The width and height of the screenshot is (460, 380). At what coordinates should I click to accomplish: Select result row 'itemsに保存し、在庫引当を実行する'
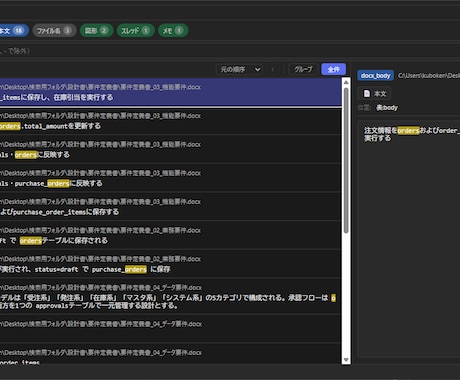click(171, 92)
